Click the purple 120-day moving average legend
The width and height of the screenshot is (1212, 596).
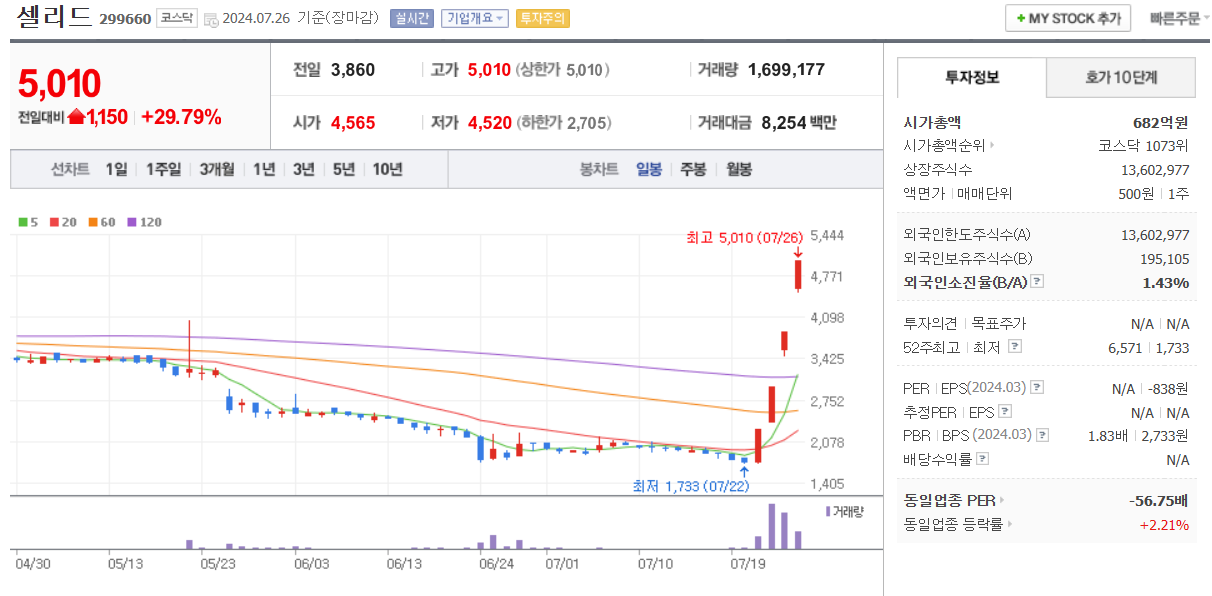tap(144, 222)
